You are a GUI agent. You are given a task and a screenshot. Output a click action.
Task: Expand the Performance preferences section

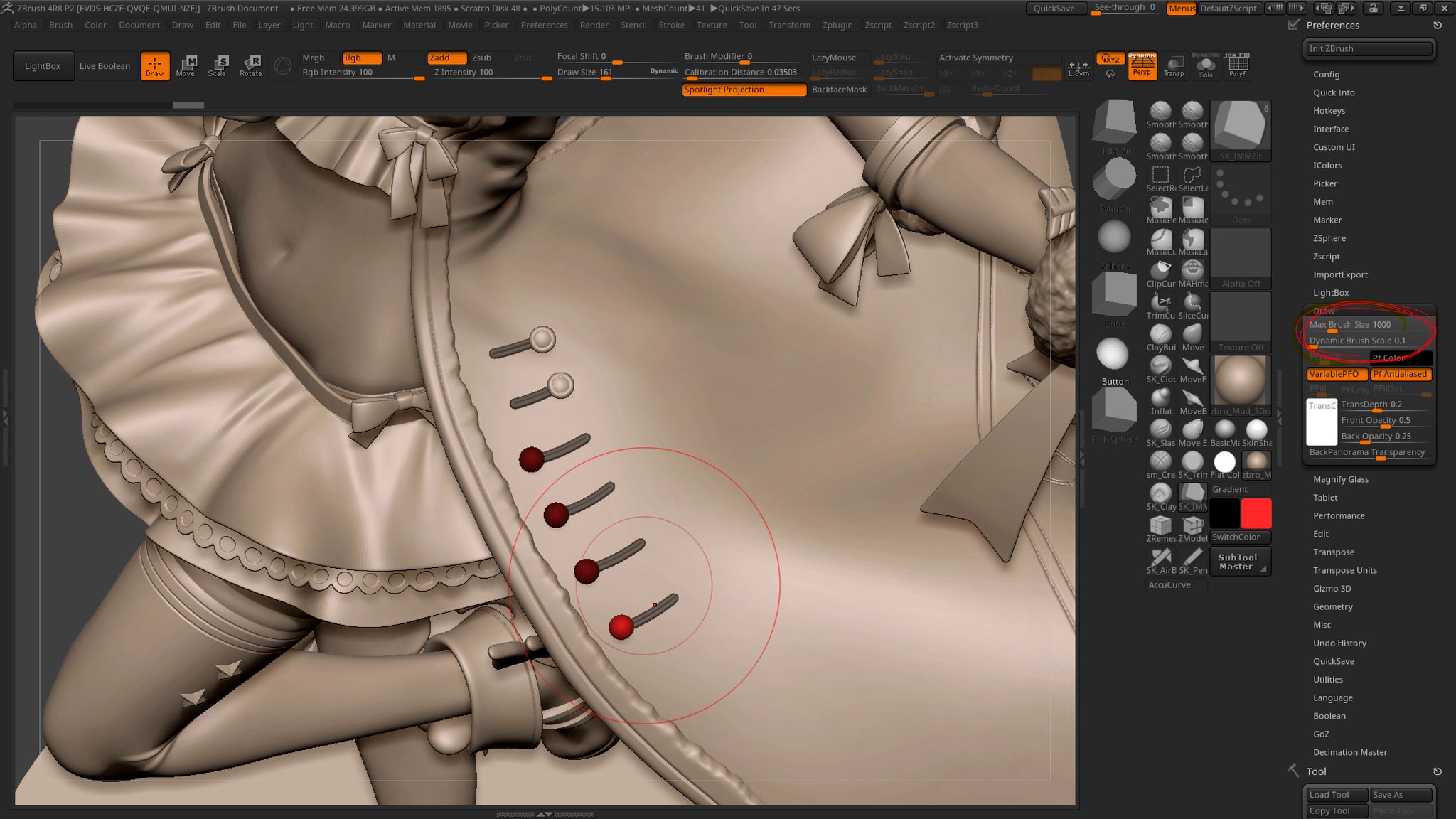pos(1339,515)
